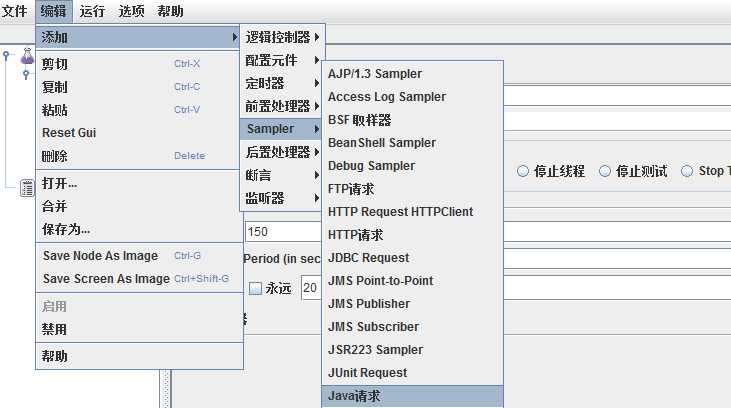Choose HTTP Request HTTPClient
Screen dimensions: 731x408
[x=413, y=212]
